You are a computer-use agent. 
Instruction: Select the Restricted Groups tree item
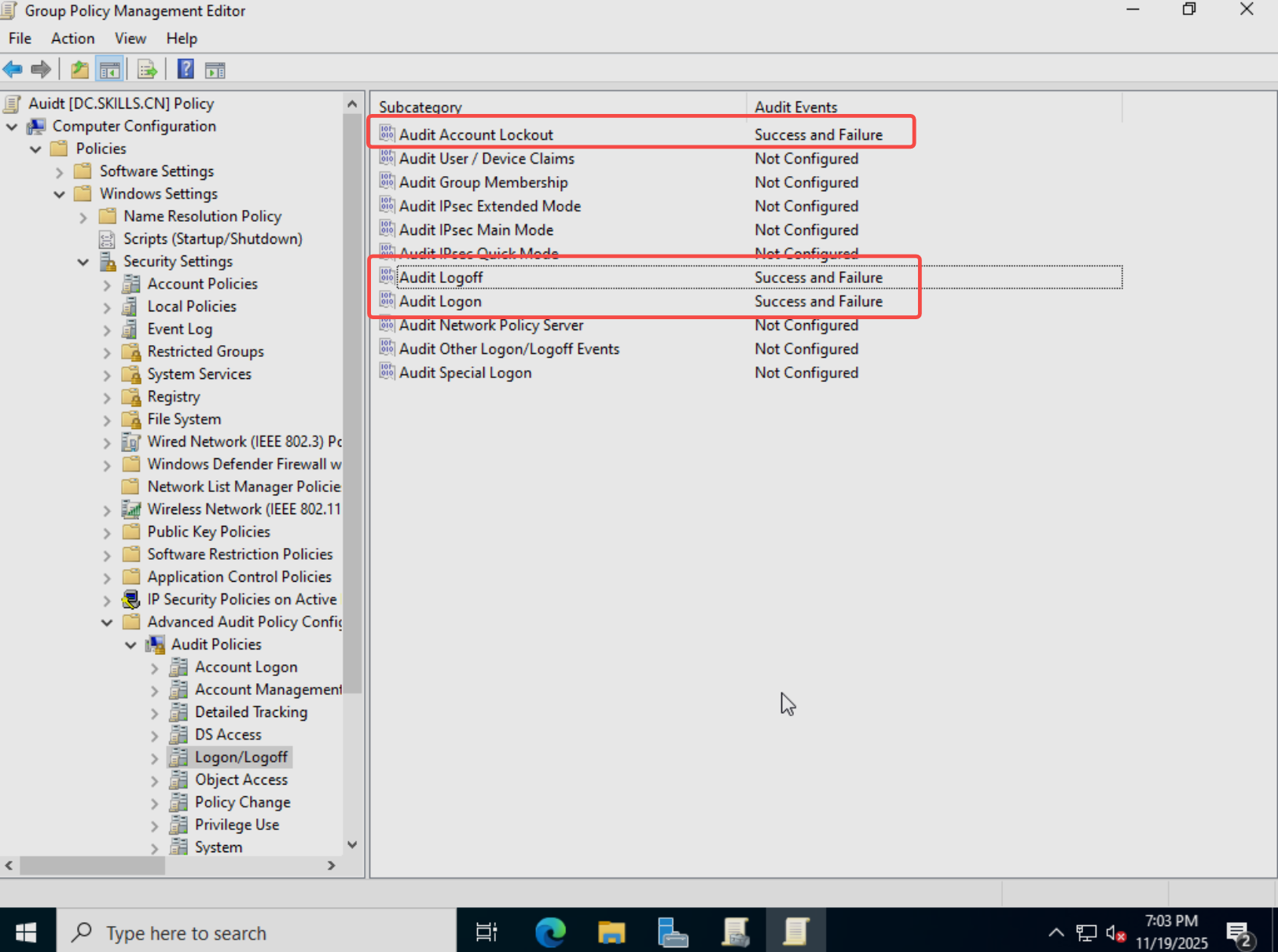click(x=205, y=352)
